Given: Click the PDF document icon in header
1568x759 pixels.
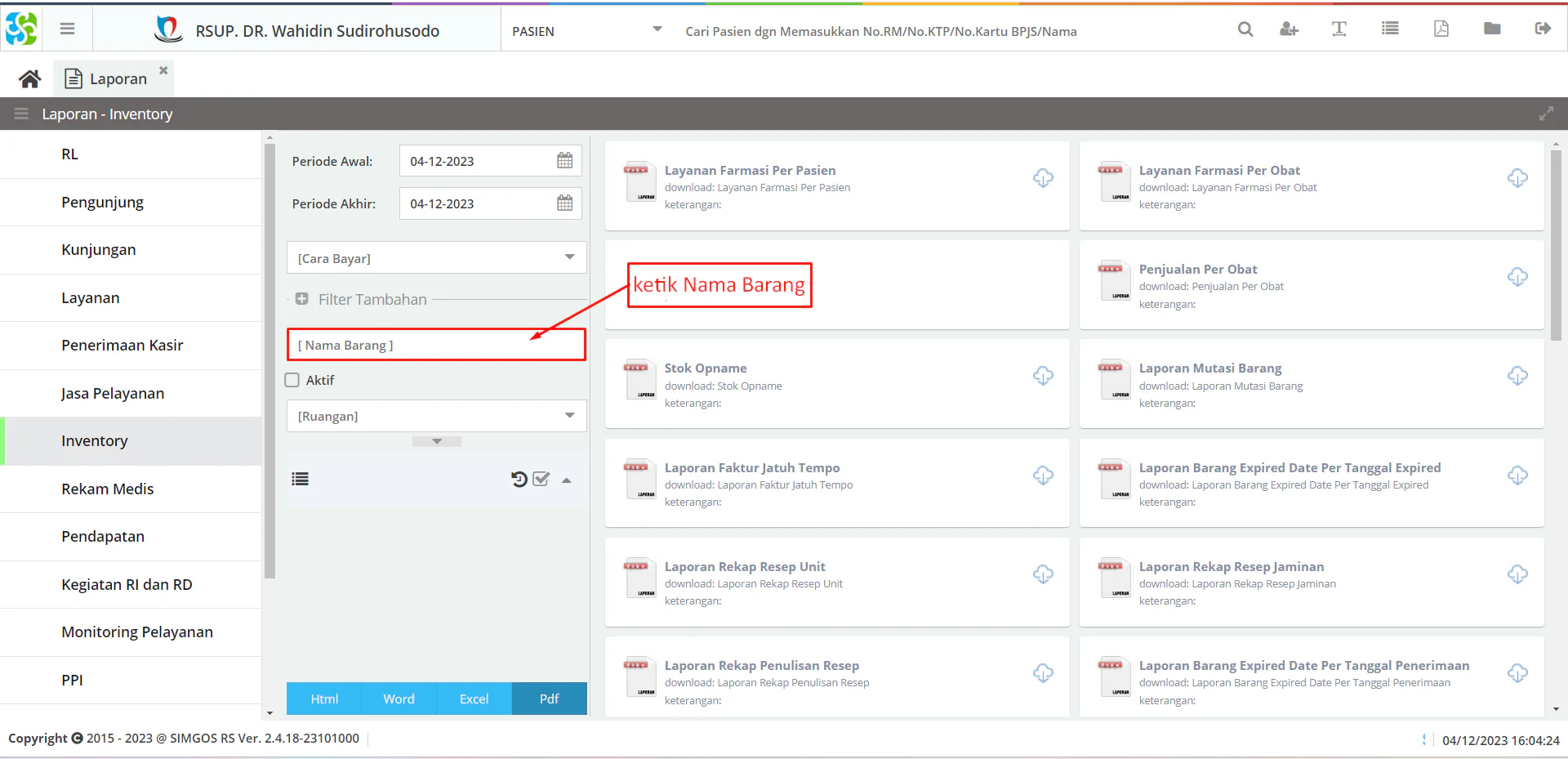Looking at the screenshot, I should pyautogui.click(x=1441, y=29).
